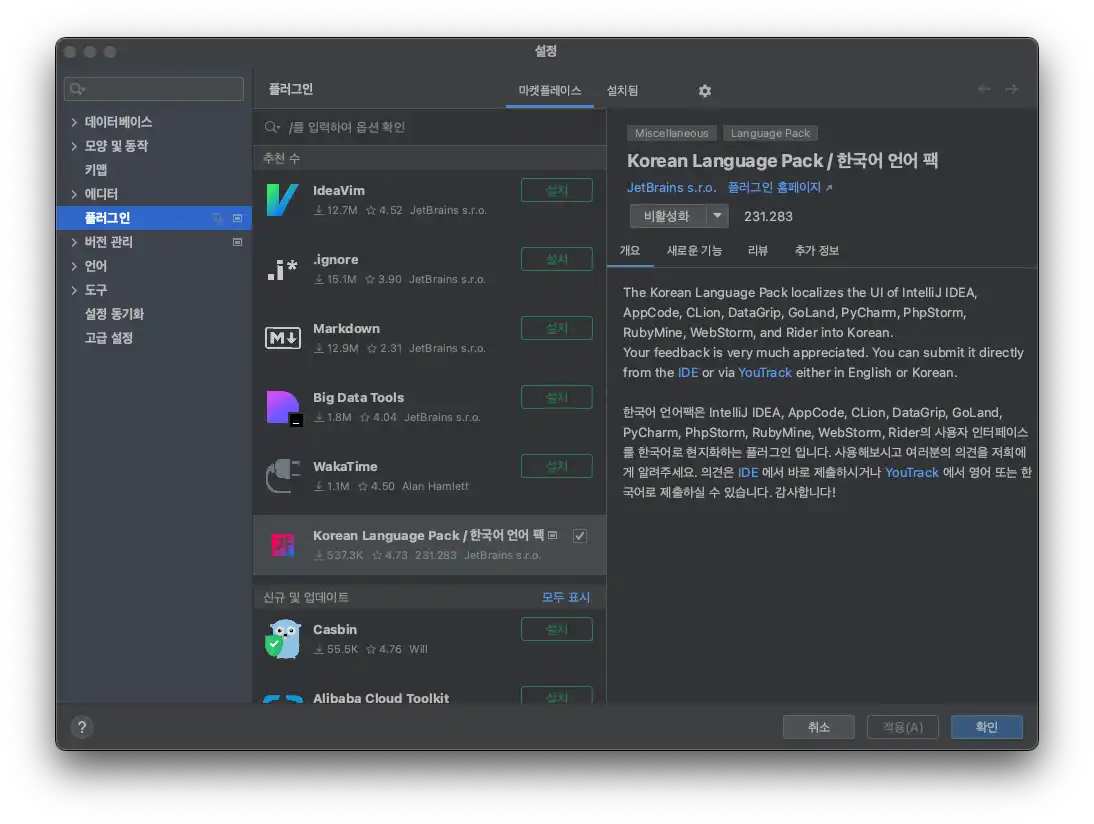Install the IdeaVim plugin
Viewport: 1094px width, 824px height.
(557, 190)
